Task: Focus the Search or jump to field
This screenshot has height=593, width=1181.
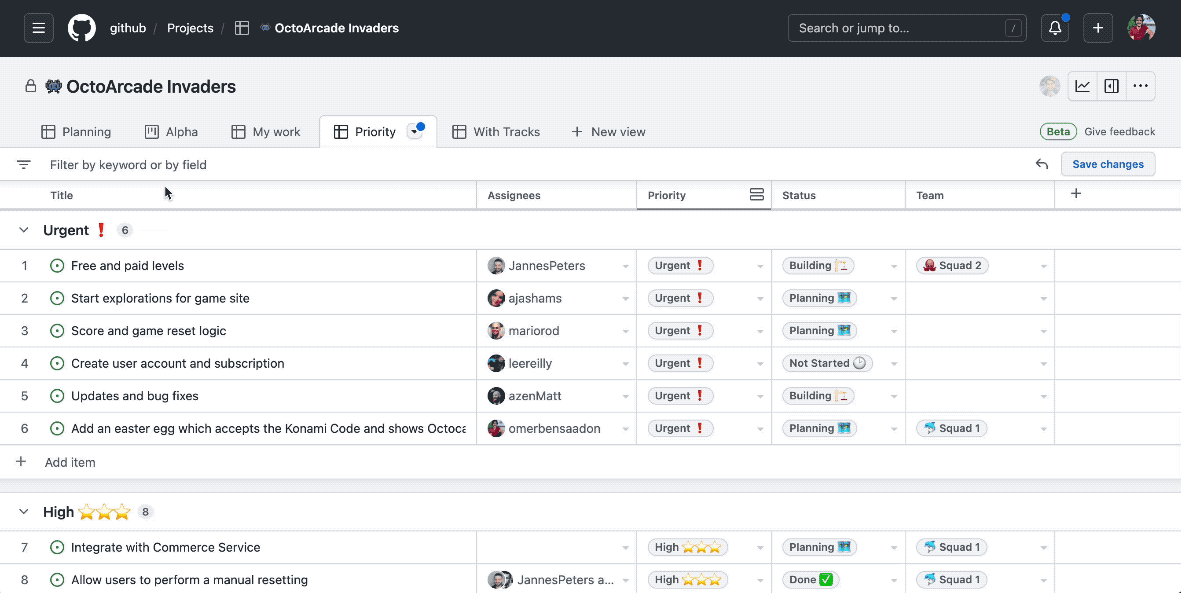Action: point(907,28)
